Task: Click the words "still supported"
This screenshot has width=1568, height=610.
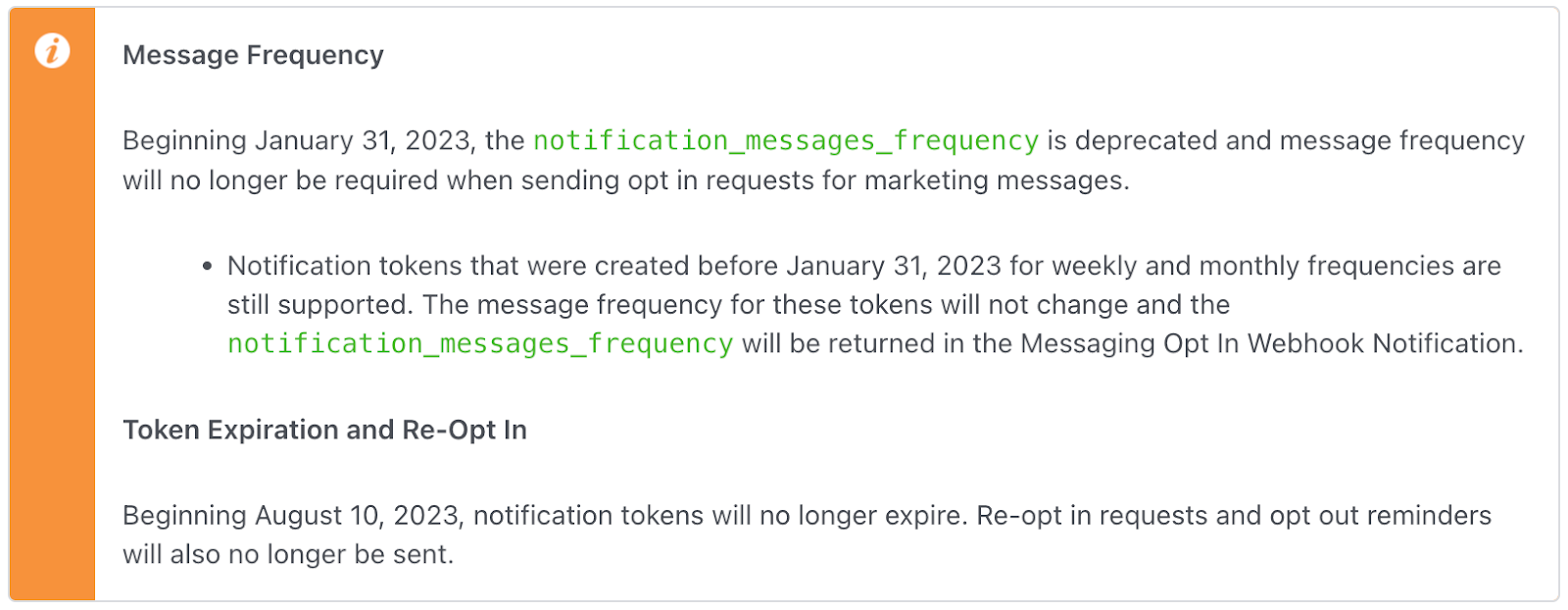Action: coord(317,305)
